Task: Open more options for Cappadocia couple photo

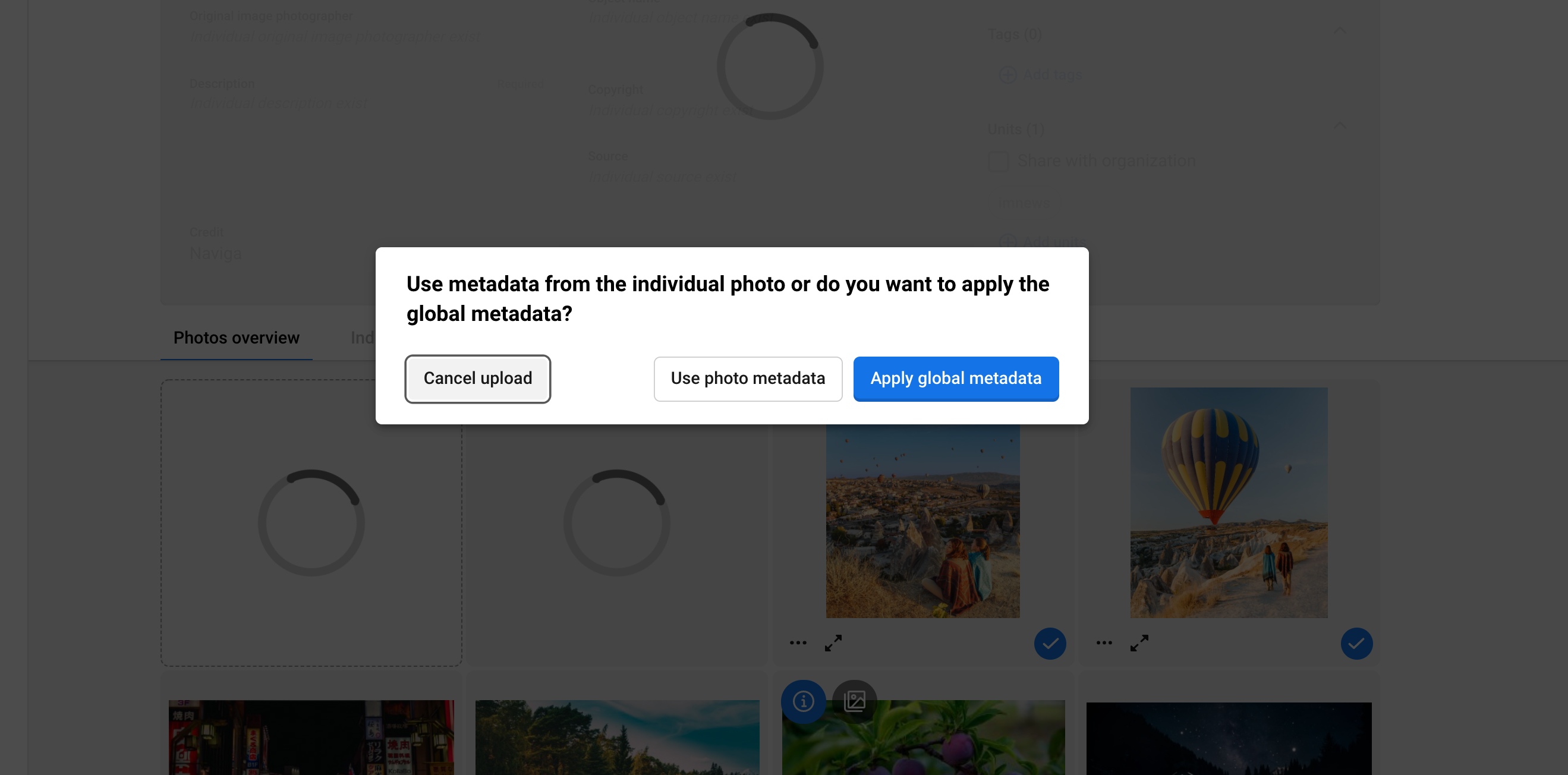Action: coord(798,643)
